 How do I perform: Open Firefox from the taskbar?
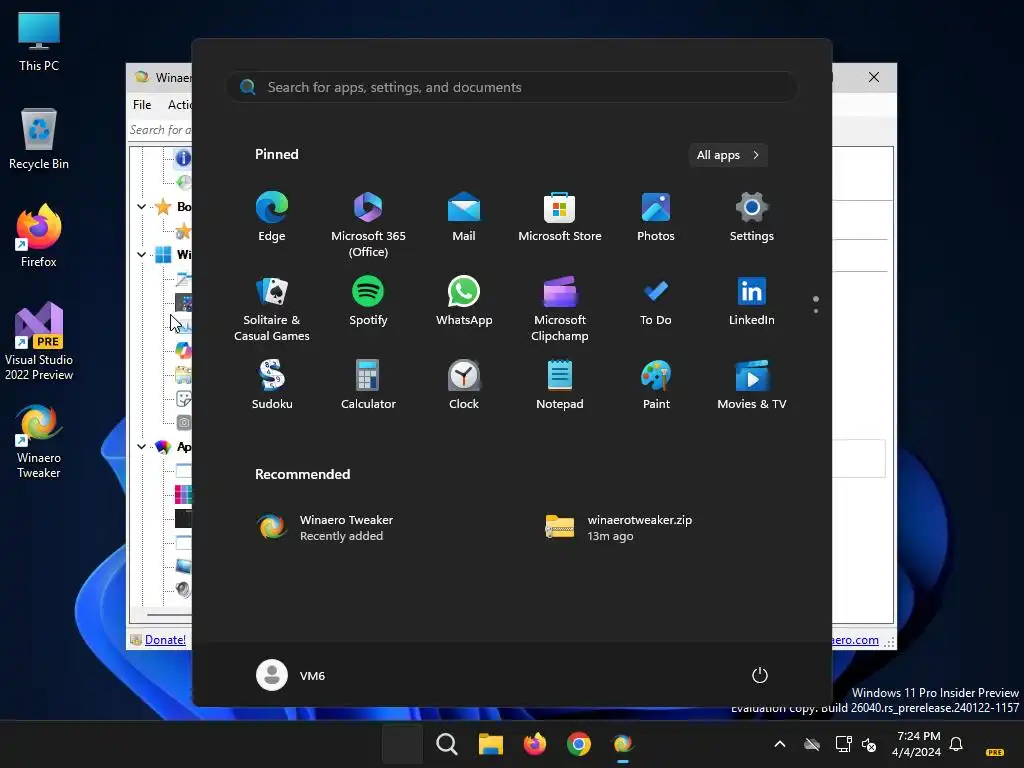tap(535, 744)
